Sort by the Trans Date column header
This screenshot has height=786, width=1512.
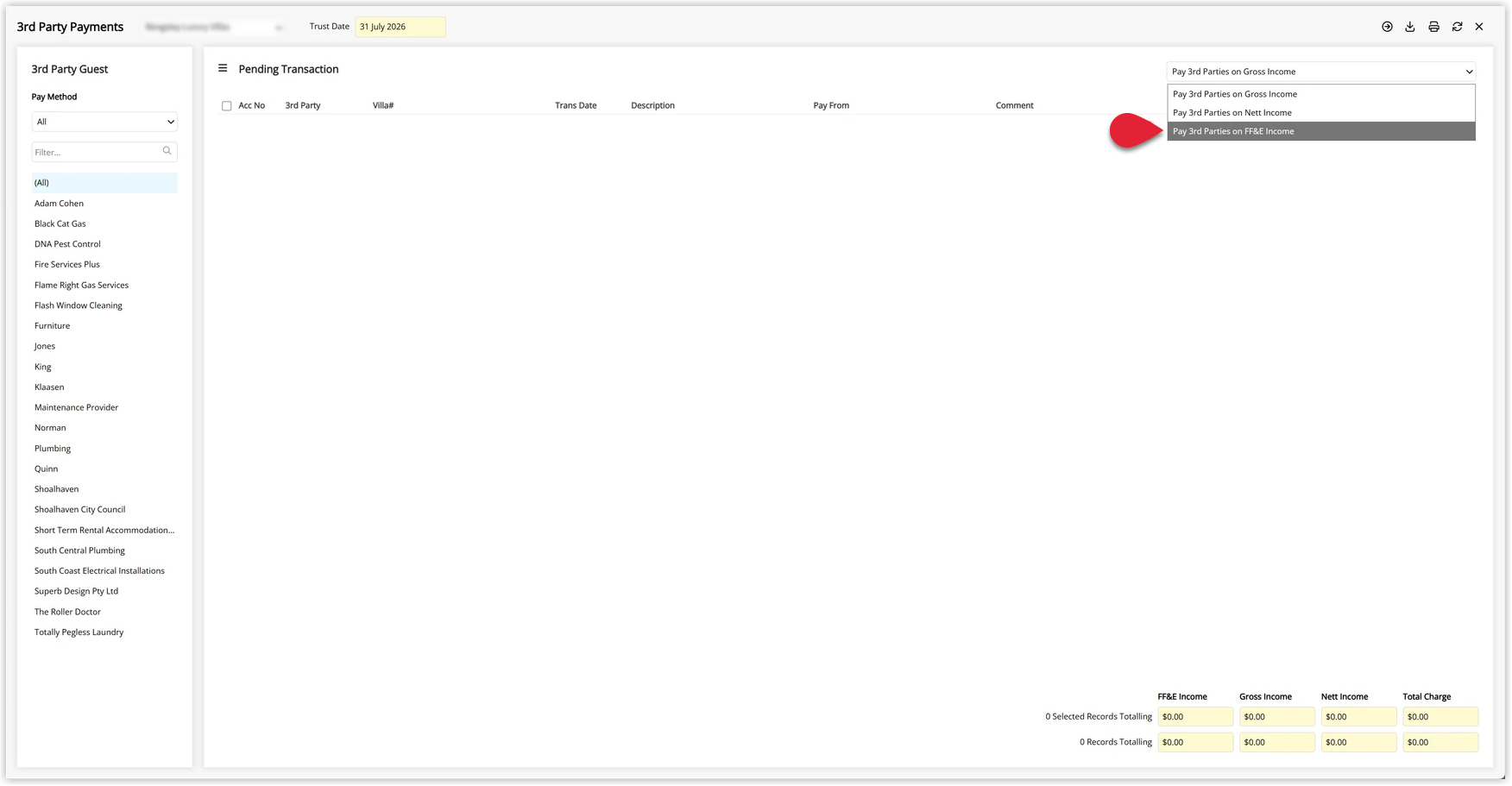pyautogui.click(x=576, y=105)
